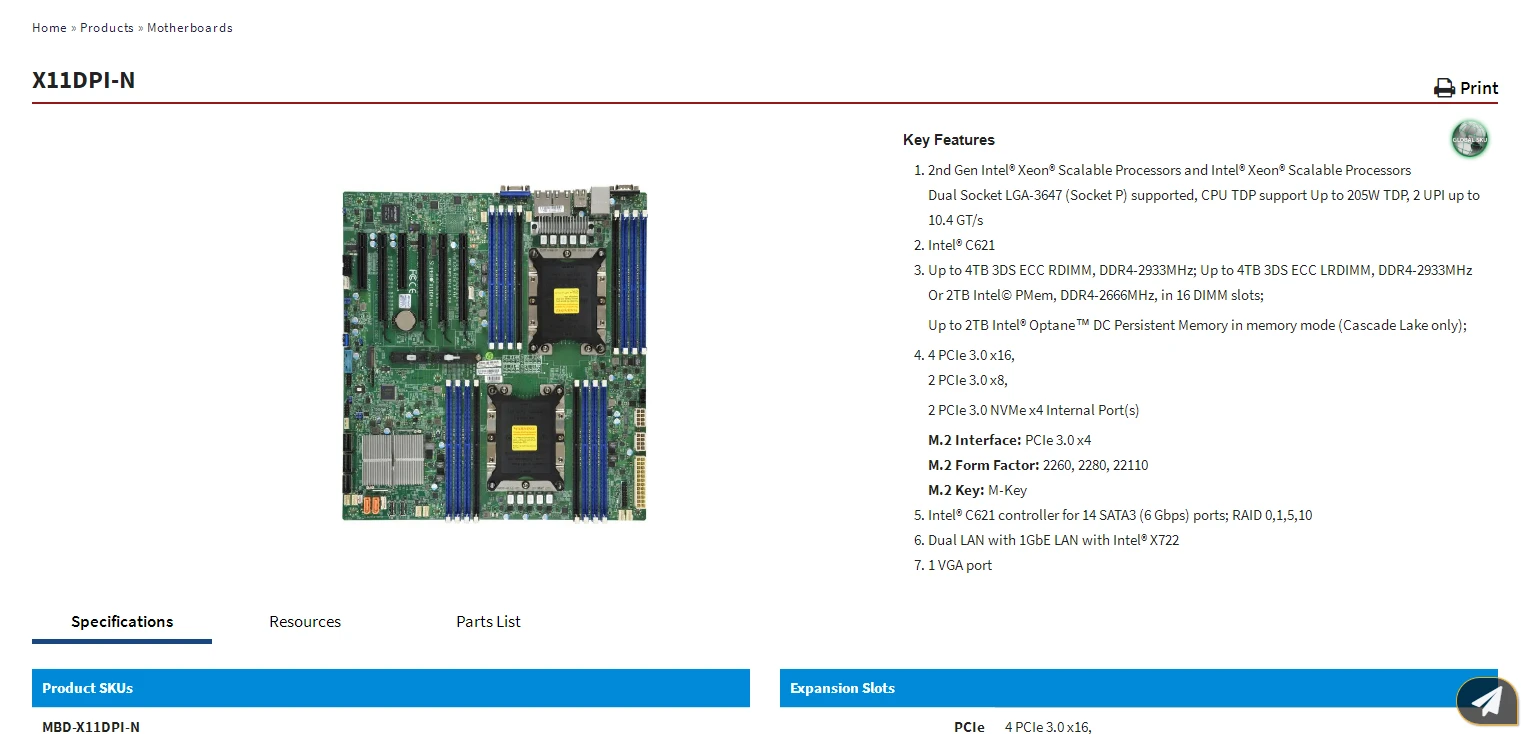This screenshot has height=734, width=1527.
Task: Select the MBD-X11DPI-N SKU entry
Action: [x=91, y=727]
